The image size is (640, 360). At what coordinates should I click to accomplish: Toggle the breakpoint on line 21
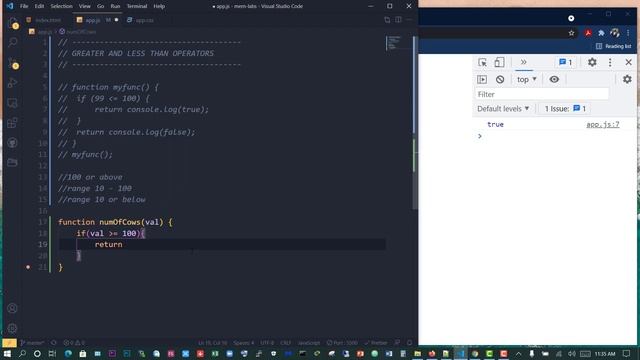[28, 267]
